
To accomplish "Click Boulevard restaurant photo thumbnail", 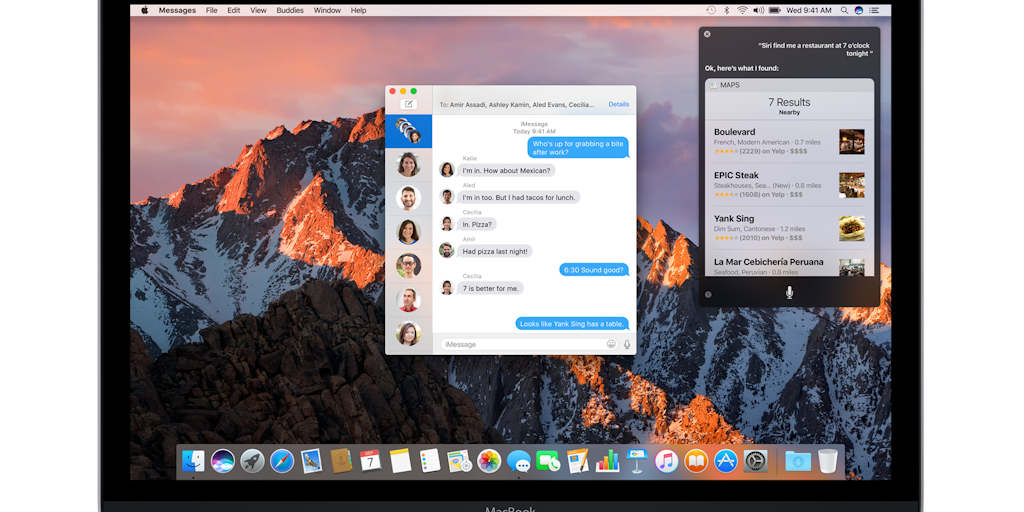I will tap(852, 142).
